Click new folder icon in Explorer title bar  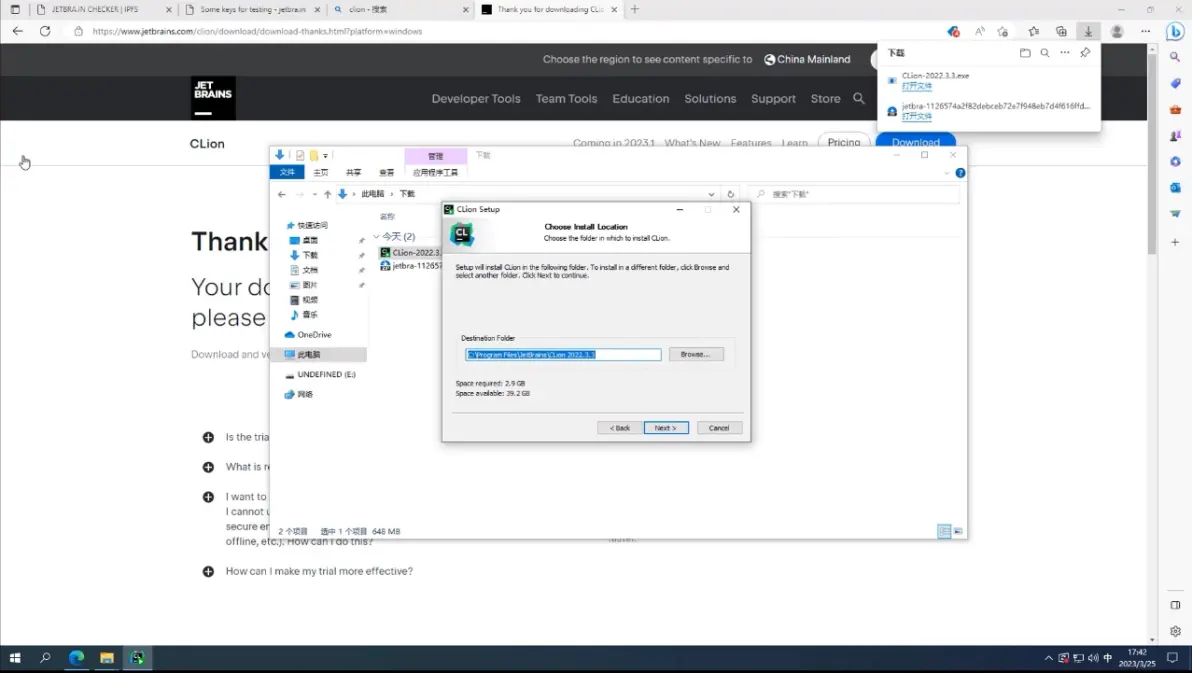click(x=313, y=155)
